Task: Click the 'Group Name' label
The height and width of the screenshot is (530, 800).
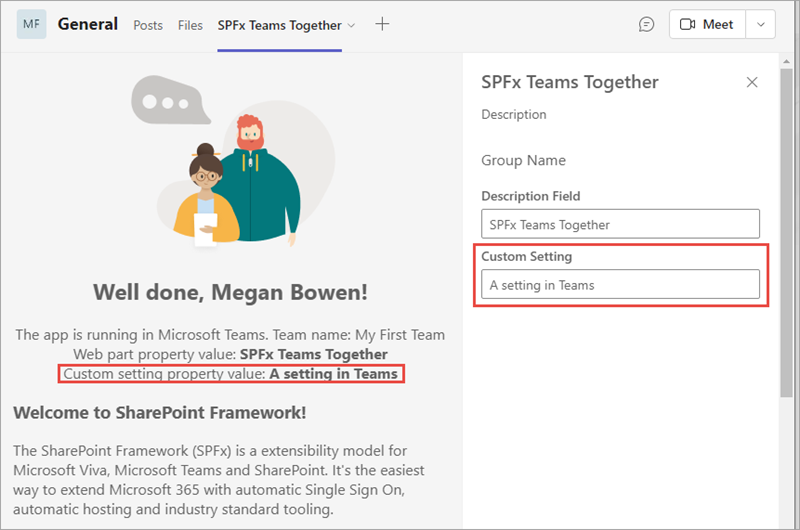Action: (x=523, y=160)
